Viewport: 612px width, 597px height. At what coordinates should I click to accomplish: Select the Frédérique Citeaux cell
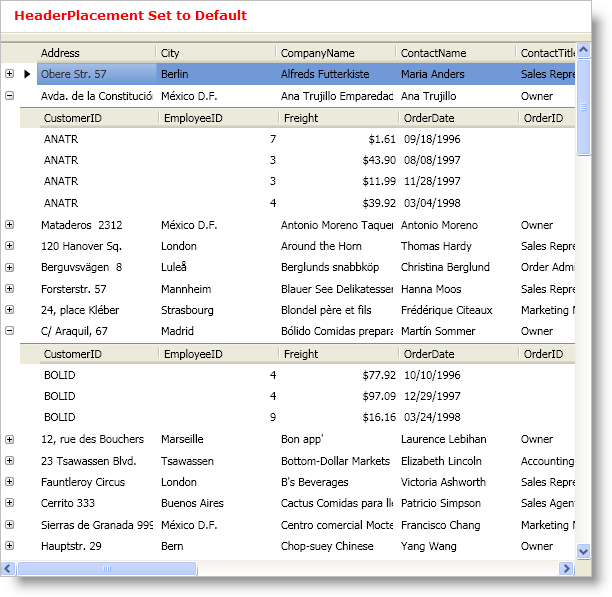(455, 310)
